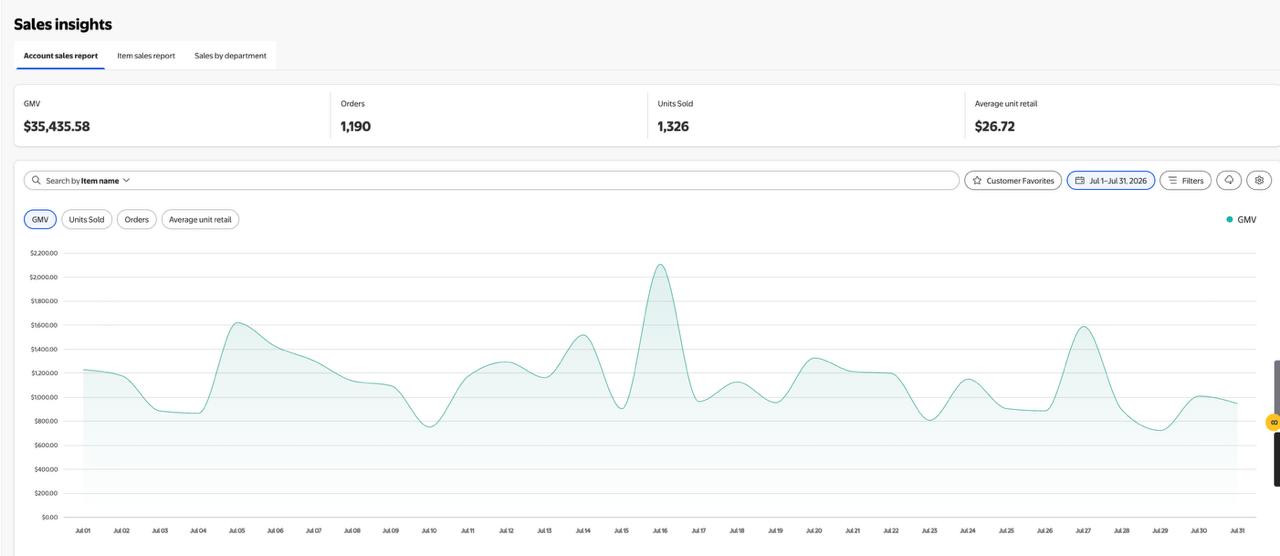Select the GMV metric chip
The height and width of the screenshot is (556, 1280).
pyautogui.click(x=40, y=219)
